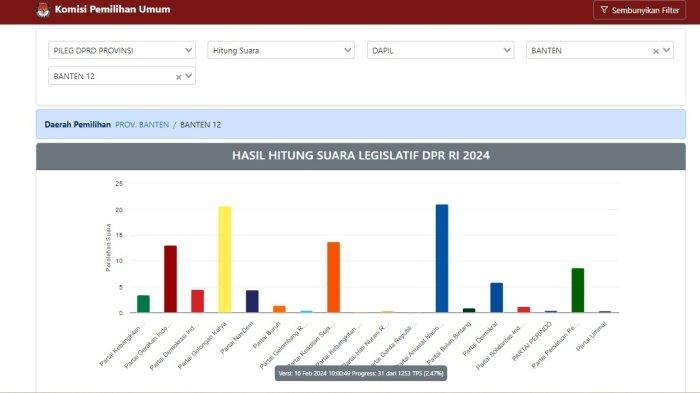Click the Daerah Pemilihan label
Image resolution: width=700 pixels, height=393 pixels.
coord(78,125)
